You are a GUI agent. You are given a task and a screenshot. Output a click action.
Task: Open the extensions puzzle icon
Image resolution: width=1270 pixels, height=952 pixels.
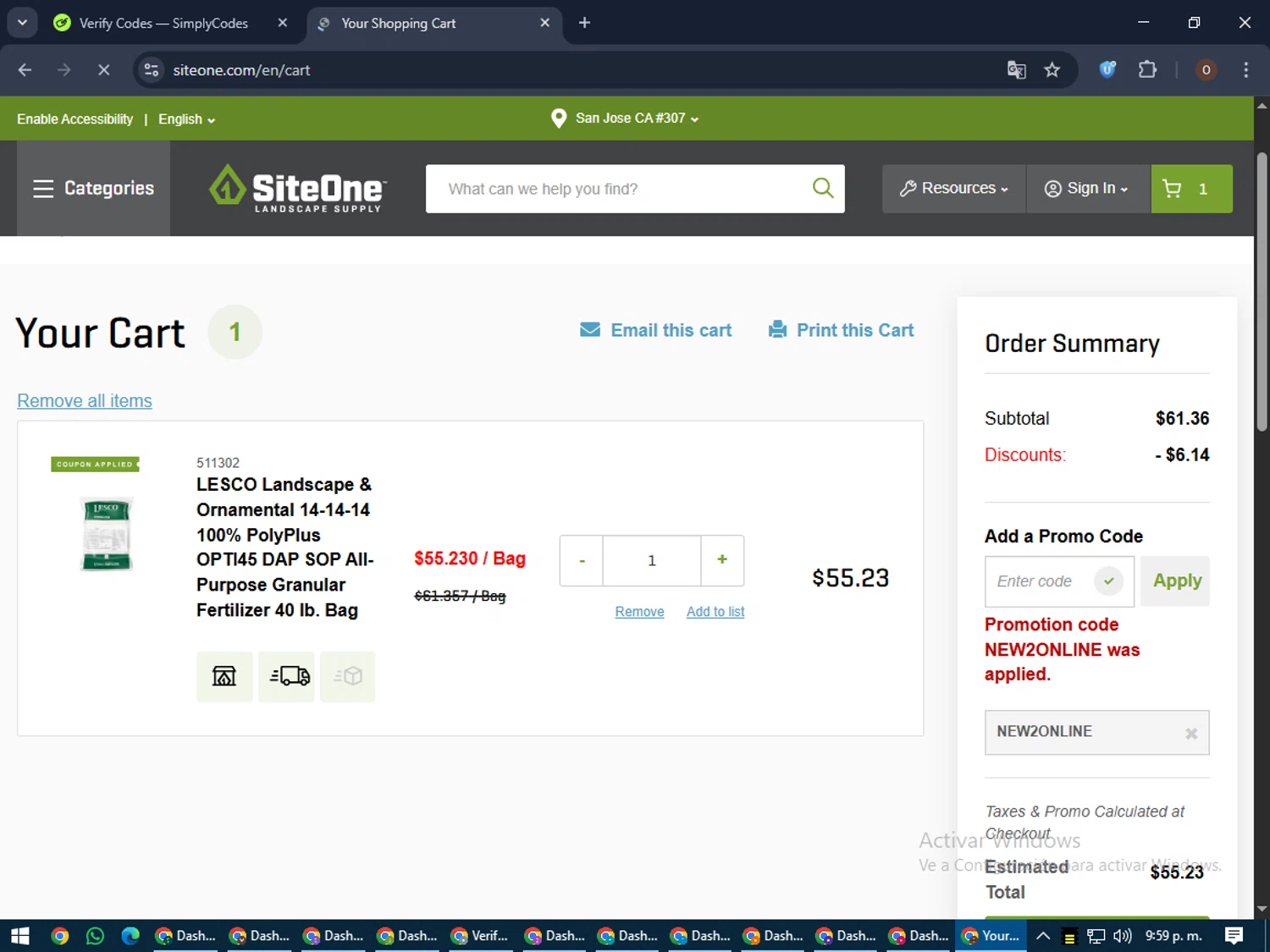(x=1147, y=69)
